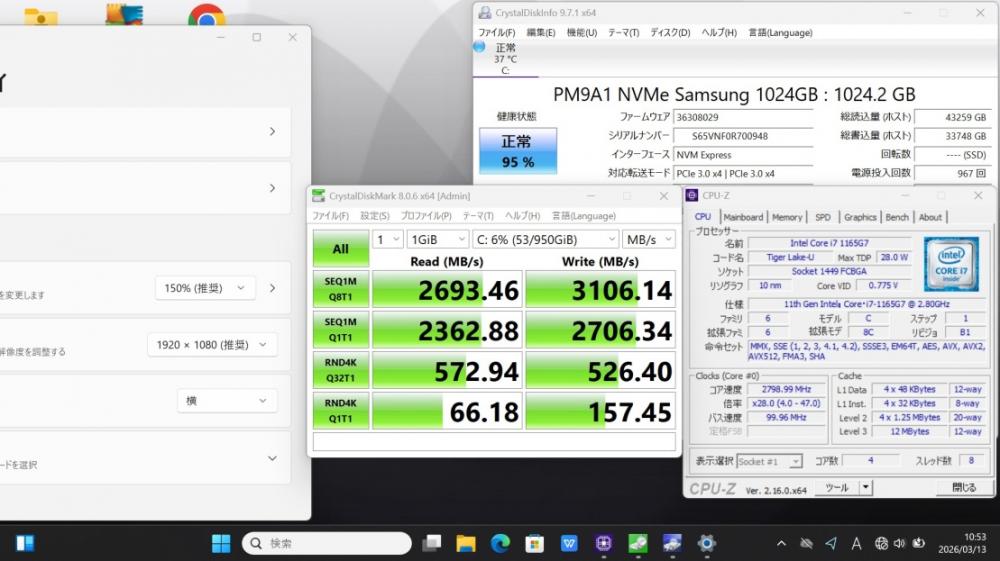Open CrystalDiskMark 言語(Language) menu
The image size is (1000, 561).
(x=584, y=216)
